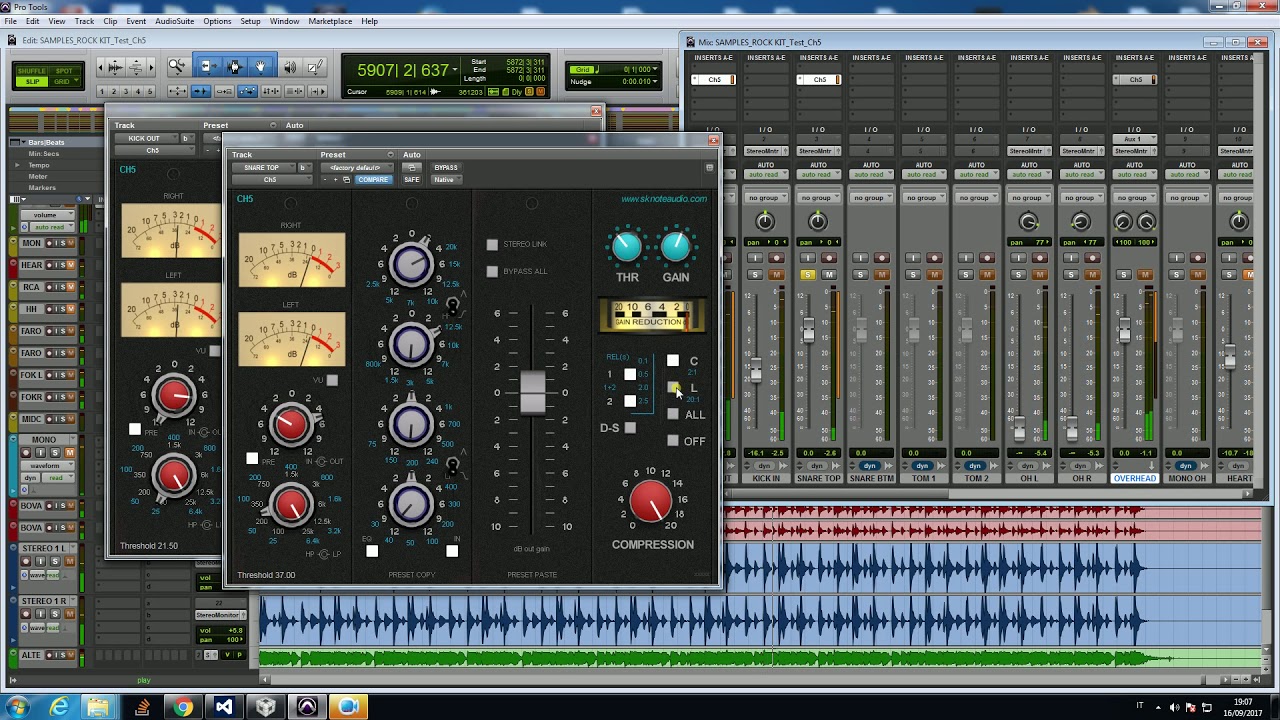
Task: Open the sknoteaudio.com website link
Action: click(x=664, y=199)
